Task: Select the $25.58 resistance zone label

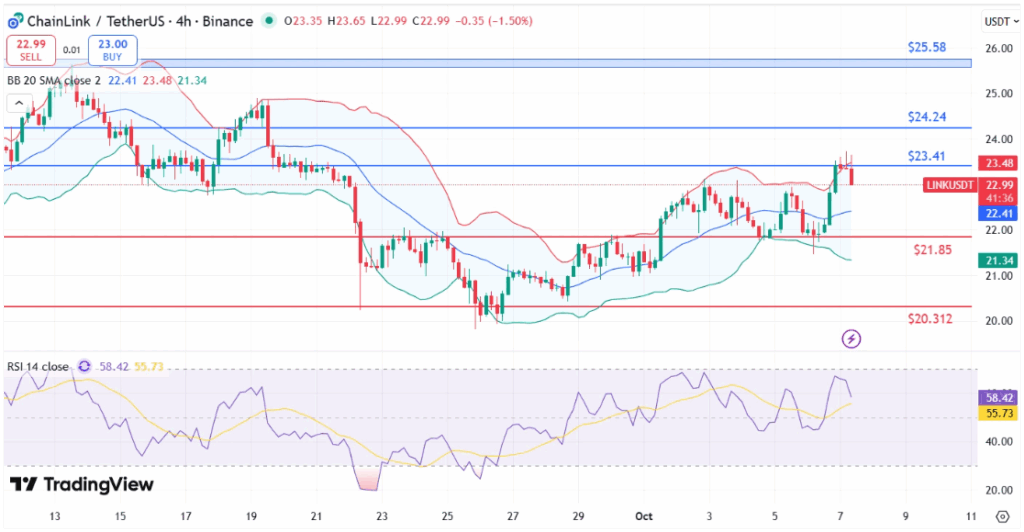Action: coord(926,47)
